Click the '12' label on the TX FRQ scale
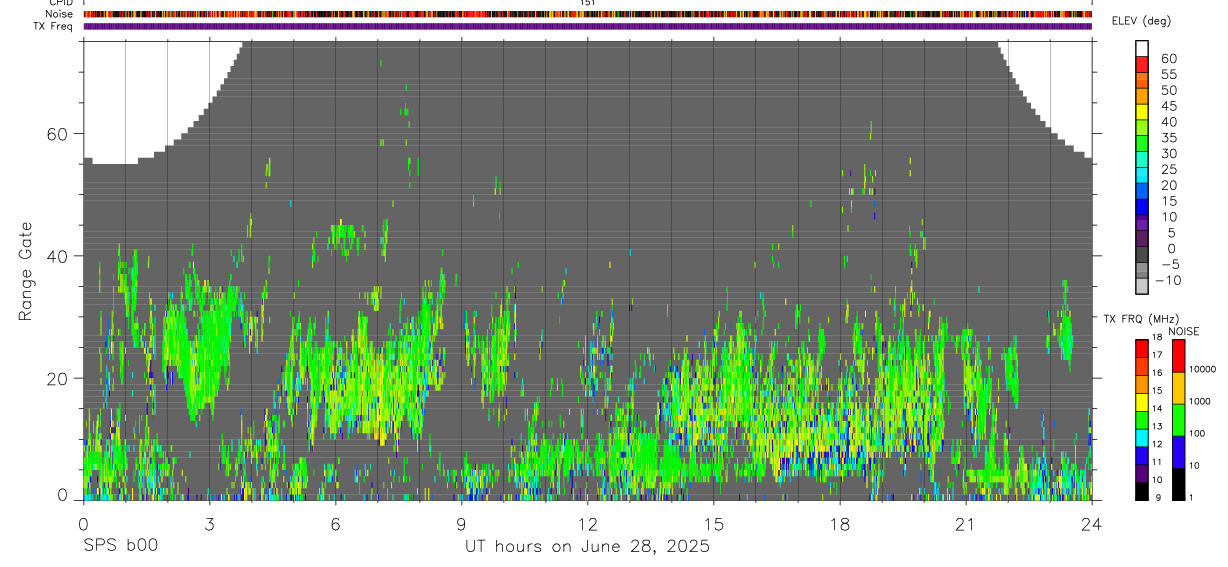The height and width of the screenshot is (567, 1228). point(1156,444)
